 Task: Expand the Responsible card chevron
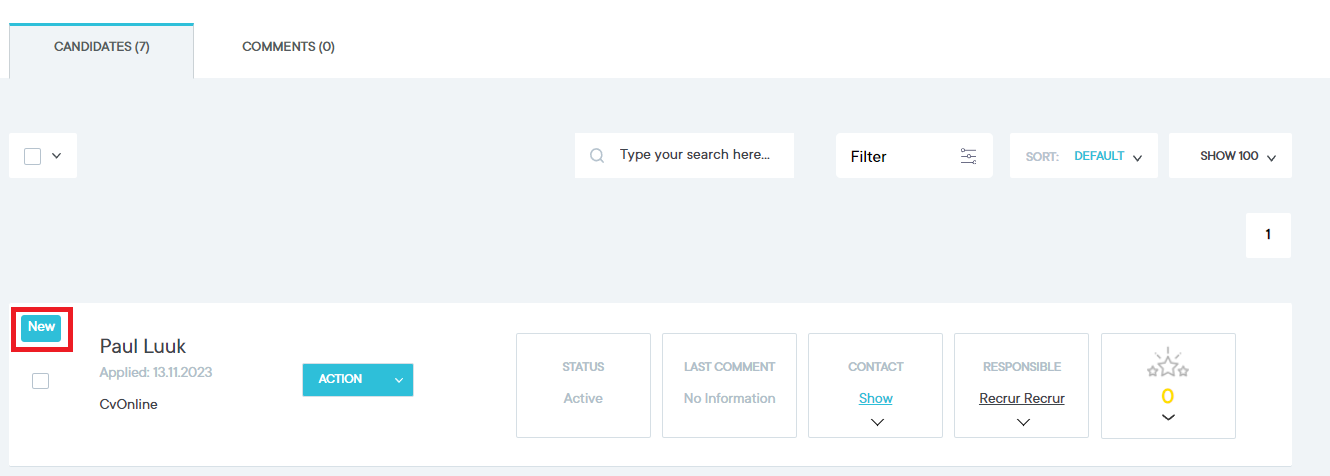coord(1022,422)
